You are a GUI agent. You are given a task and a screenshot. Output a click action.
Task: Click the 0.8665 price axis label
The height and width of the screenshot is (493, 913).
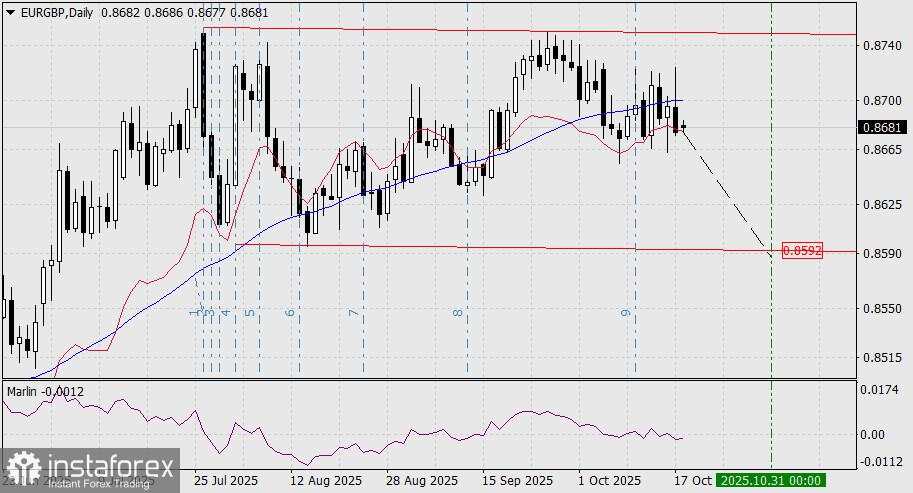pos(880,150)
